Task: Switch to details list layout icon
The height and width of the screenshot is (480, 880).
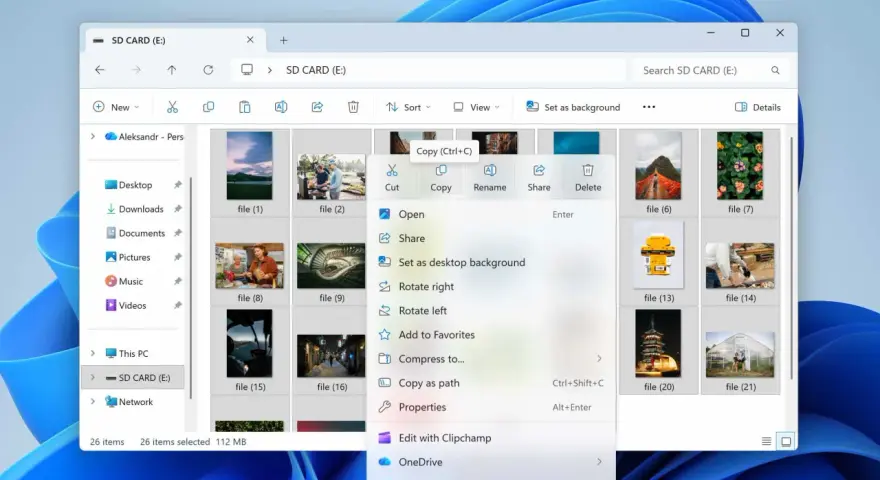Action: pos(766,441)
